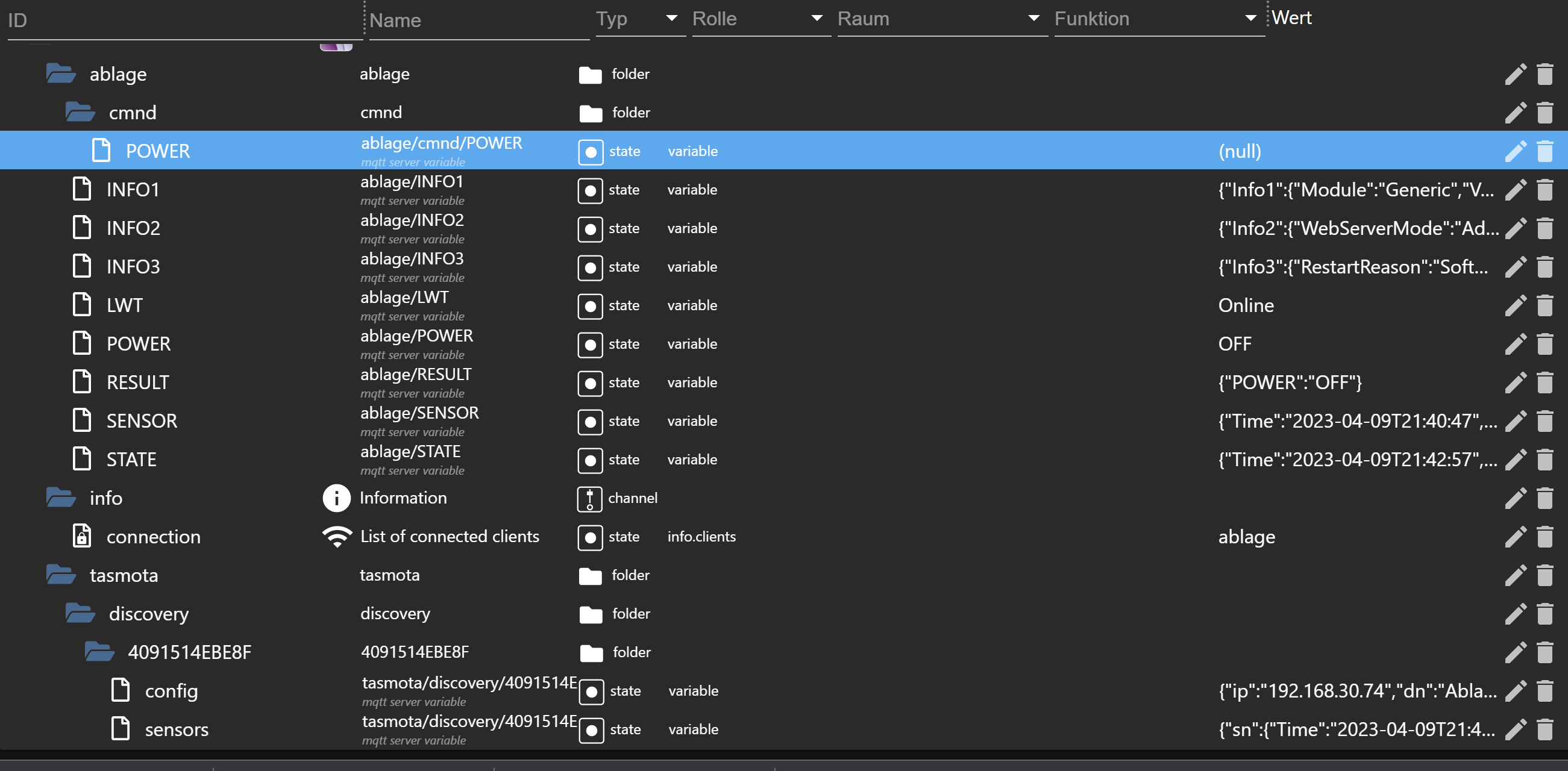Open the Rolle filter dropdown
Viewport: 1568px width, 771px height.
(x=817, y=19)
